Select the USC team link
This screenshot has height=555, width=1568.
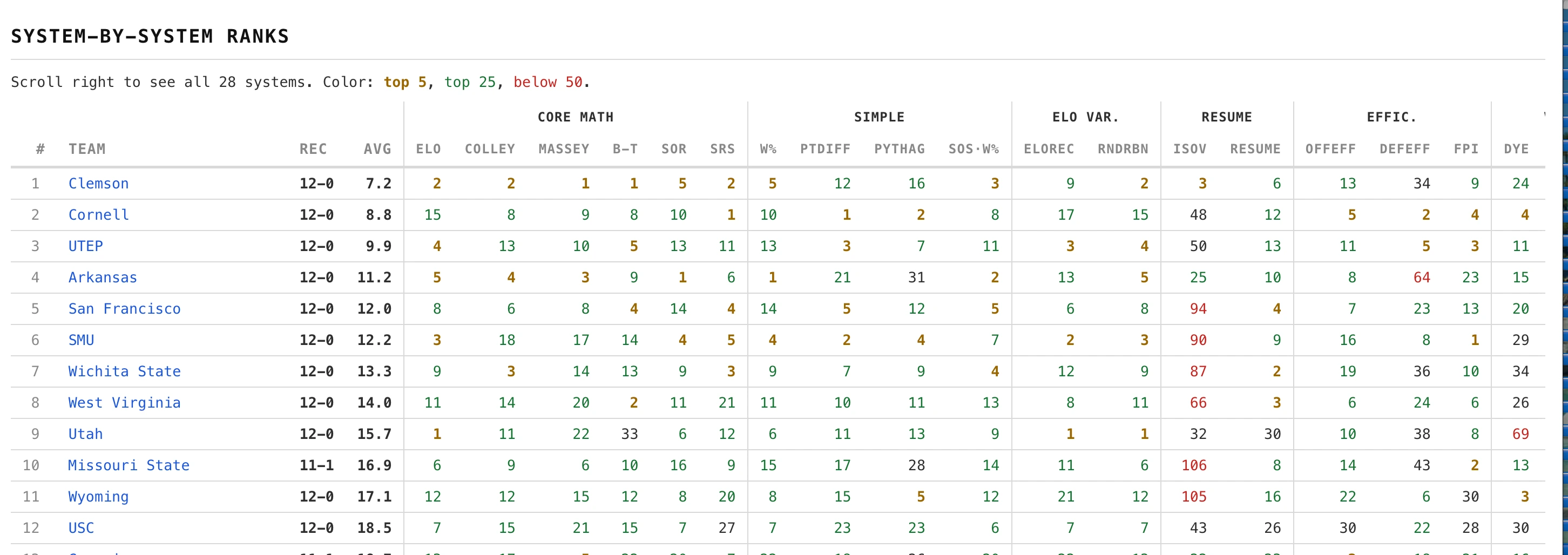click(x=81, y=528)
